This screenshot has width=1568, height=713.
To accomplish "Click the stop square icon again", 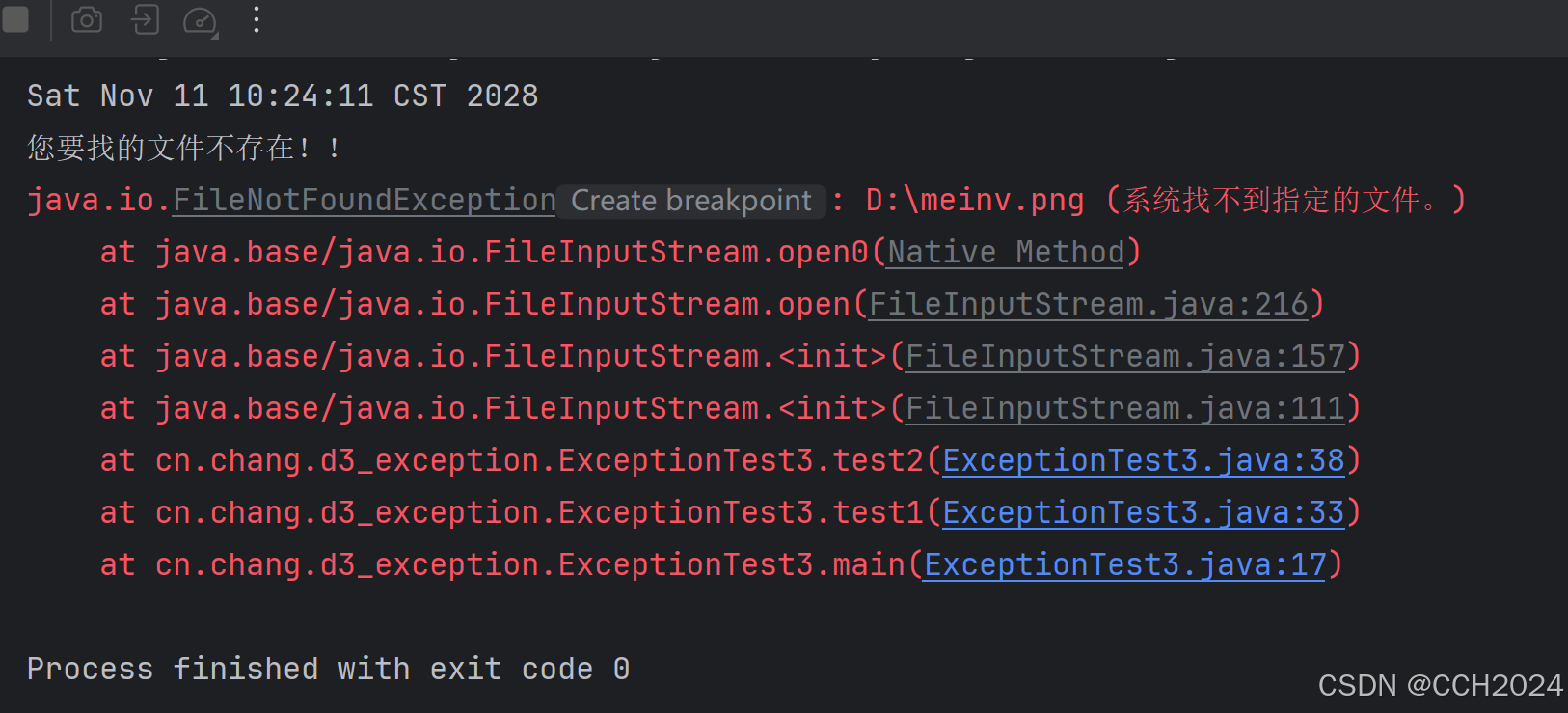I will click(x=16, y=20).
